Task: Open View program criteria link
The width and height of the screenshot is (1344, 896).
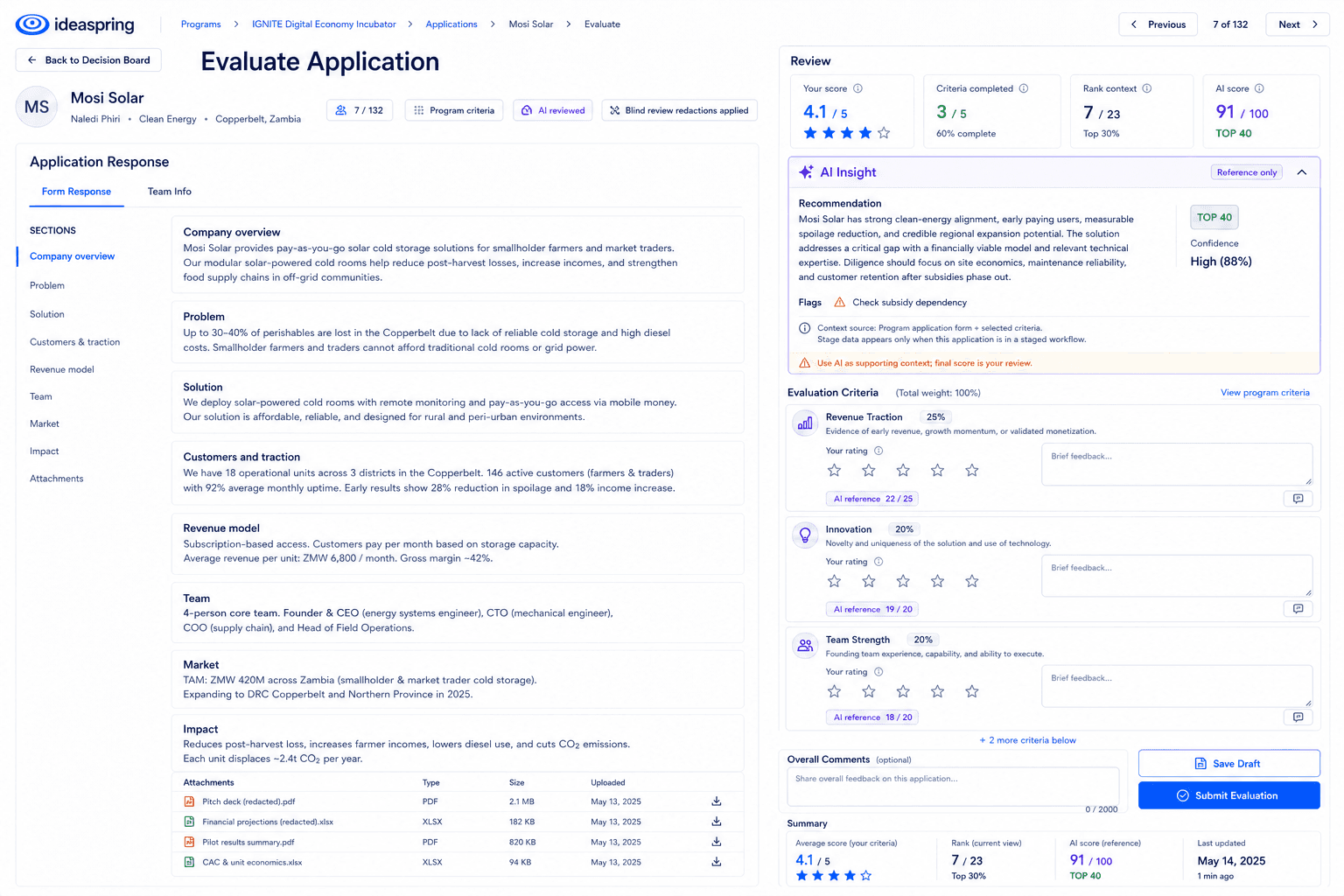Action: pos(1265,393)
